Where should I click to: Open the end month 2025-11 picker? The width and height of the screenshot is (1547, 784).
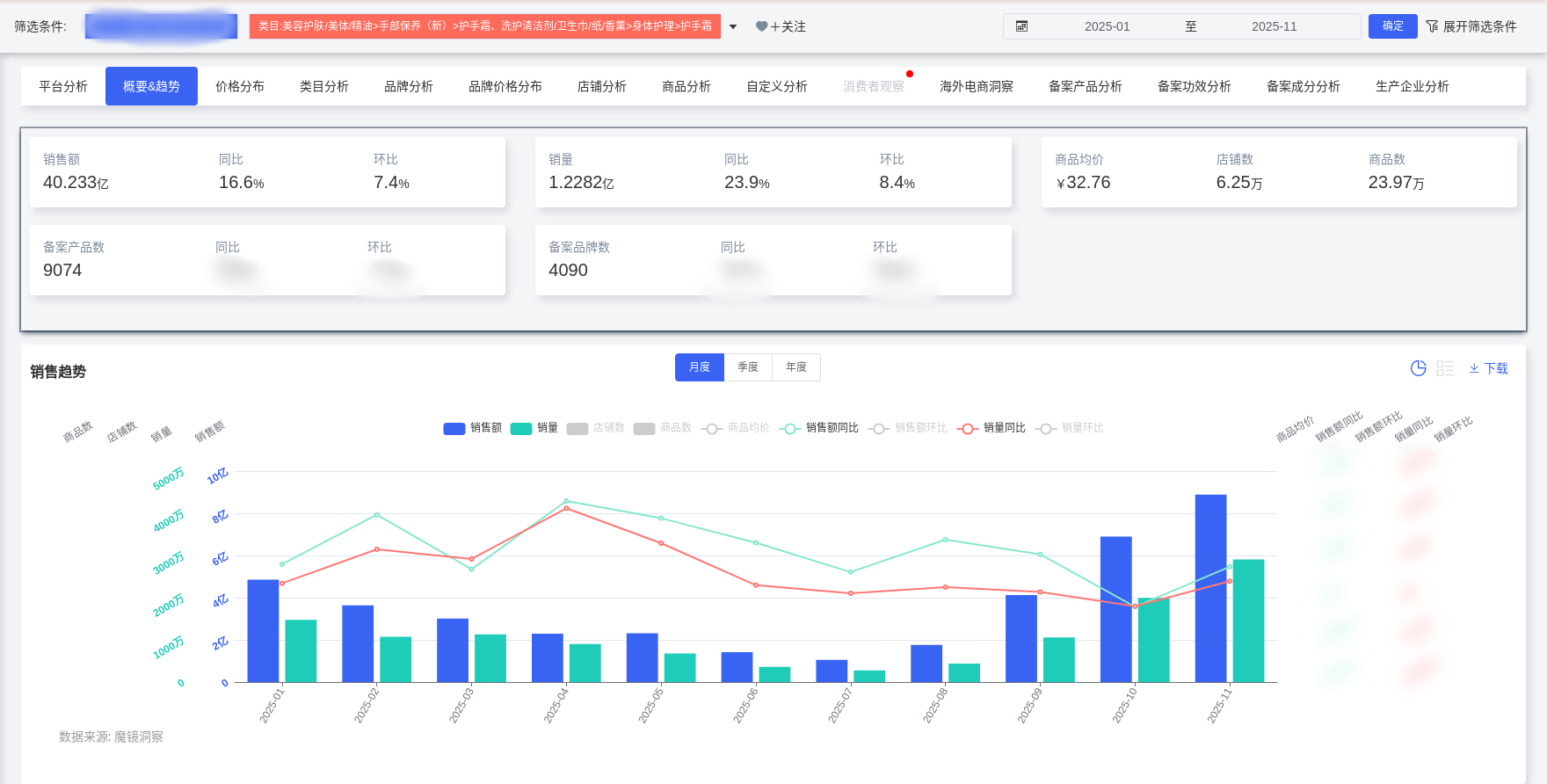pyautogui.click(x=1274, y=26)
